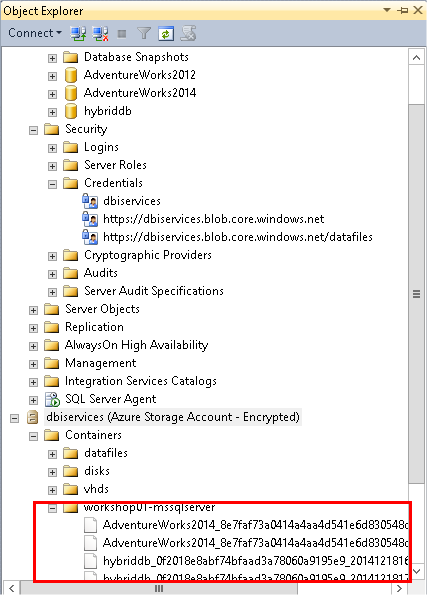Select the SQL Server Agent node
The image size is (427, 595).
coord(110,399)
